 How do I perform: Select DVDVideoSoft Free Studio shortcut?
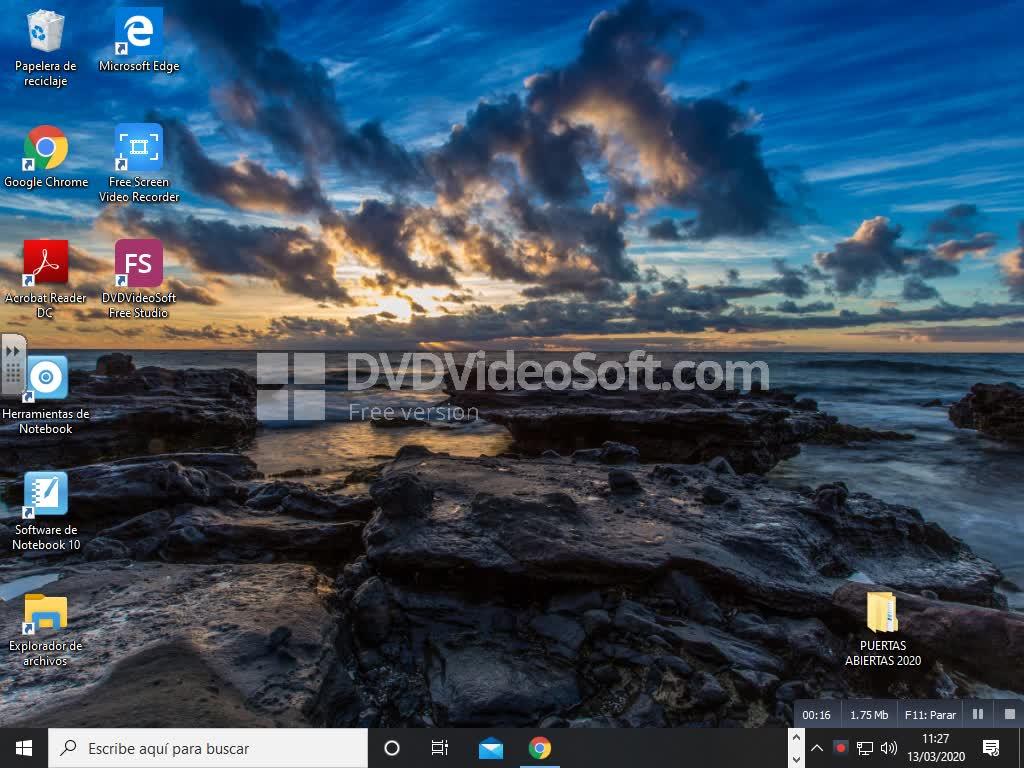coord(138,280)
